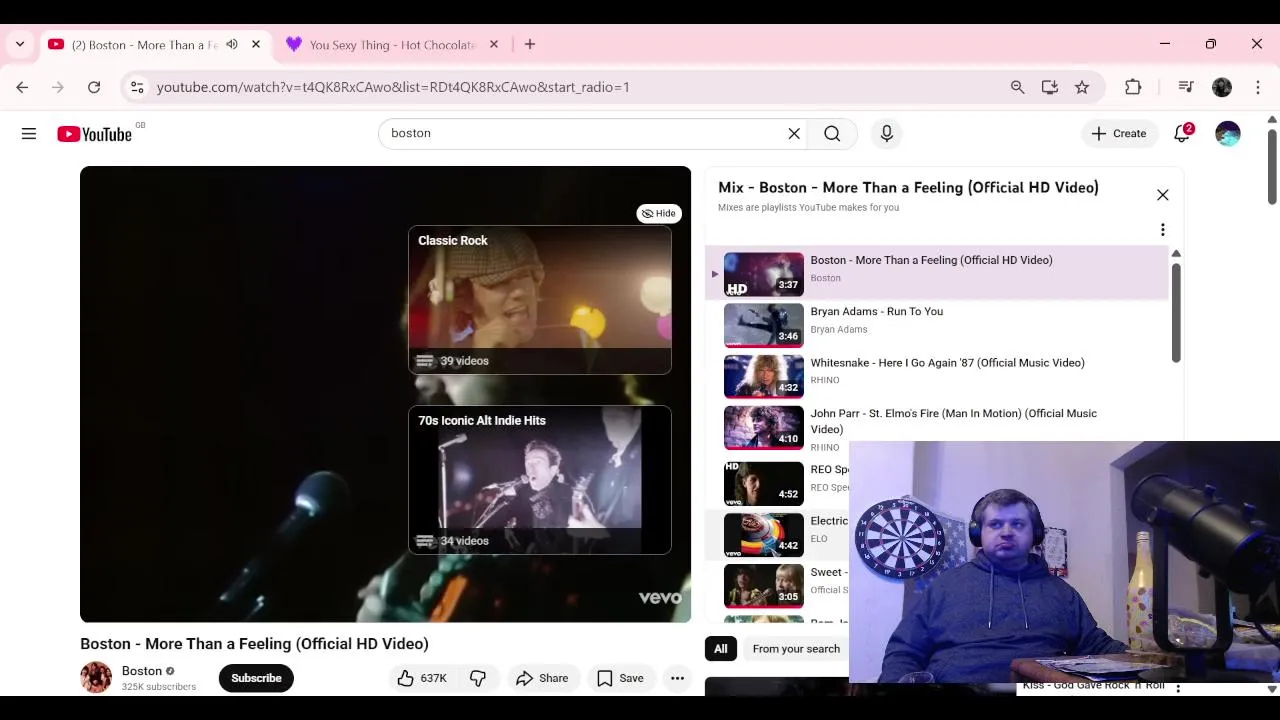Mute the Boston tab audio icon
The width and height of the screenshot is (1280, 720).
tap(232, 44)
